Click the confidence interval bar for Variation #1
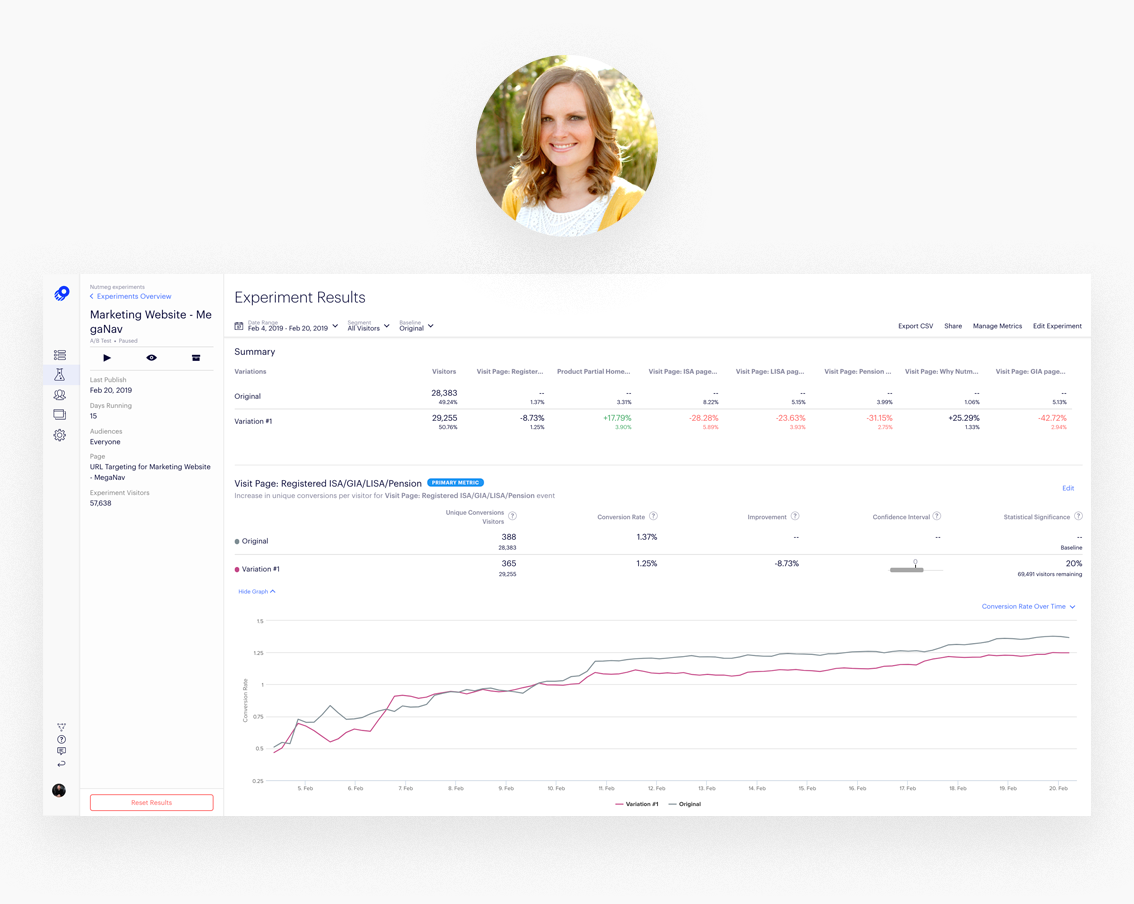Image resolution: width=1134 pixels, height=904 pixels. 907,569
